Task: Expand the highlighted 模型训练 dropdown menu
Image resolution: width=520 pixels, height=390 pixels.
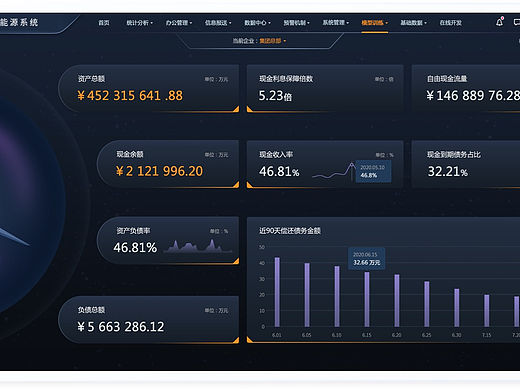Action: coord(375,23)
